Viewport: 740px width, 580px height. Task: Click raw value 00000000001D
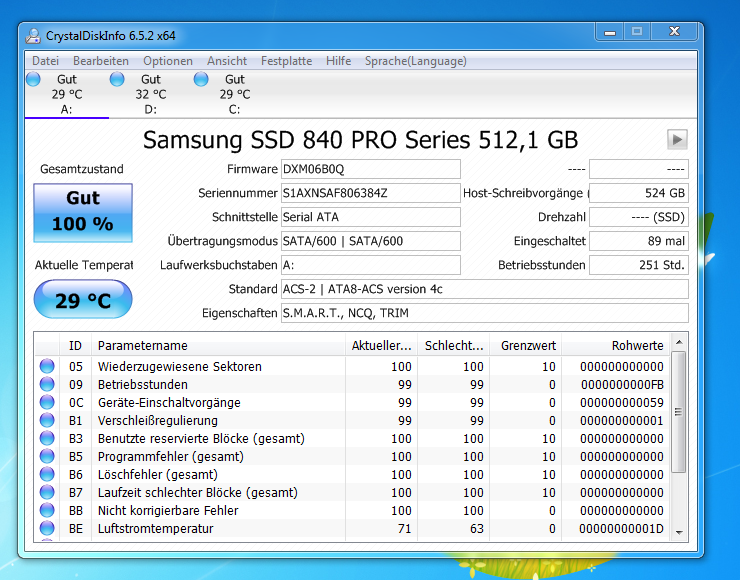pos(622,529)
